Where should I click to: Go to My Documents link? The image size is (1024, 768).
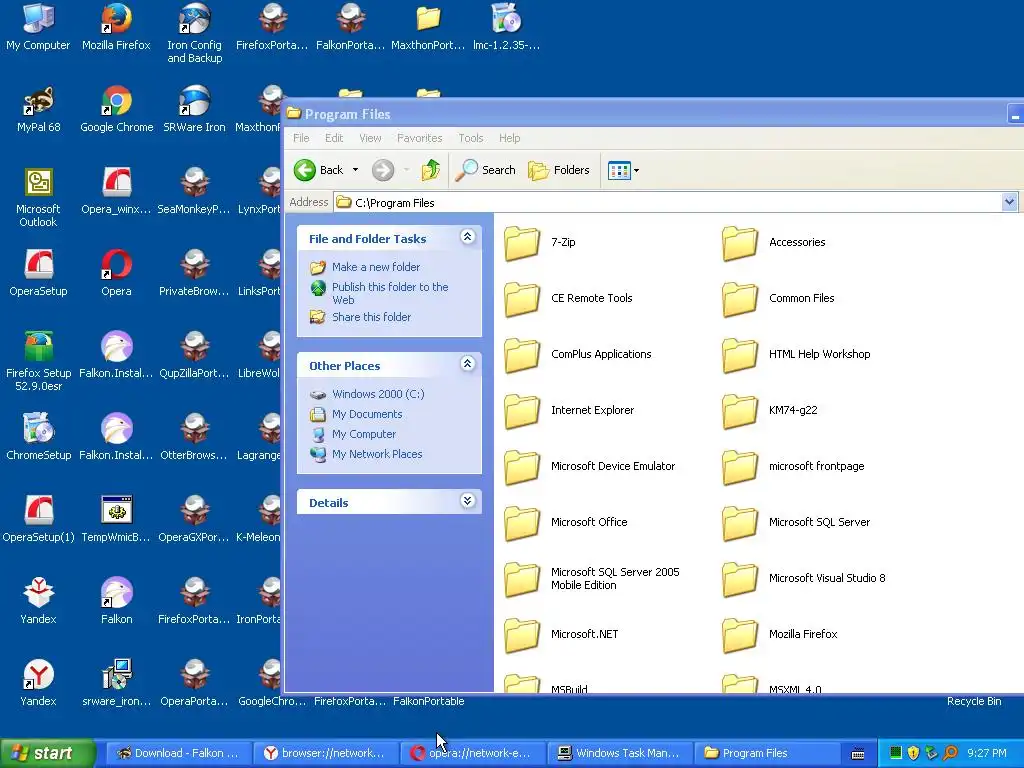(366, 414)
